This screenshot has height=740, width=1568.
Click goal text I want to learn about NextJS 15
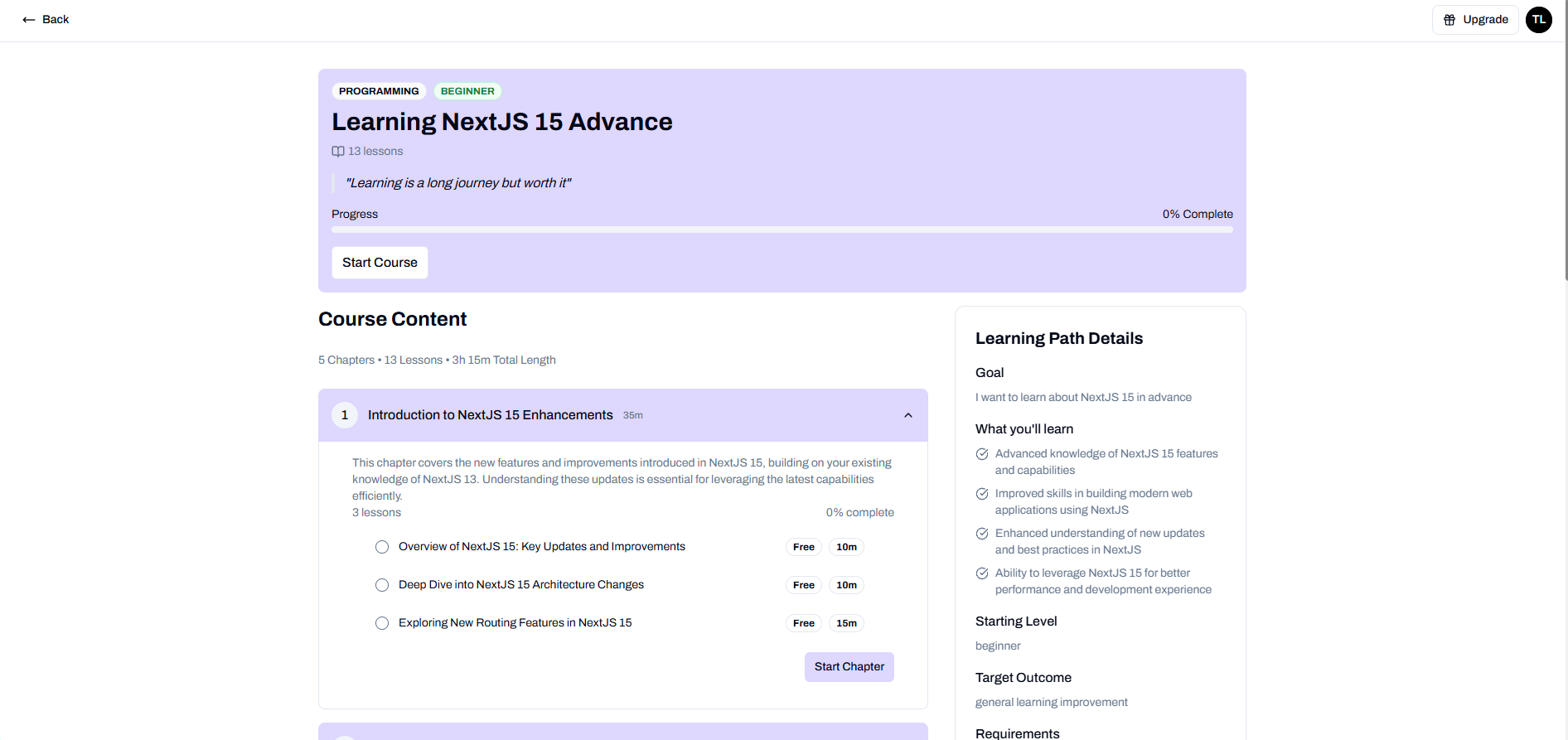(x=1083, y=398)
